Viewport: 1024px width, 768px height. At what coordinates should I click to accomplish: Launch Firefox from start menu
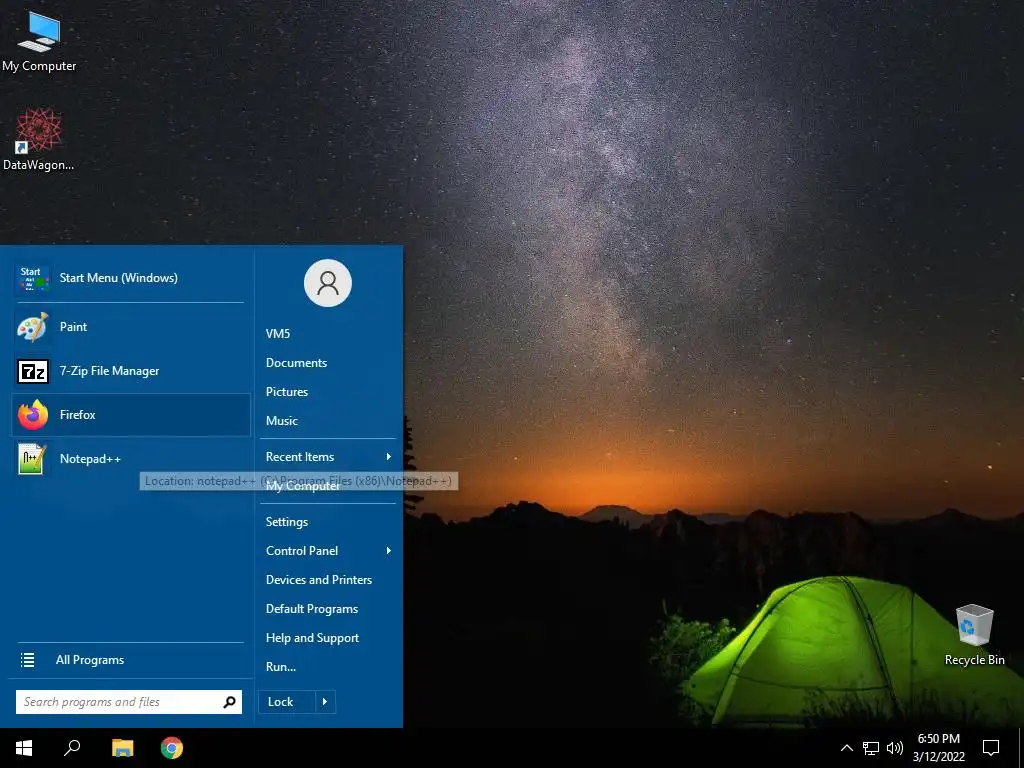click(x=131, y=415)
